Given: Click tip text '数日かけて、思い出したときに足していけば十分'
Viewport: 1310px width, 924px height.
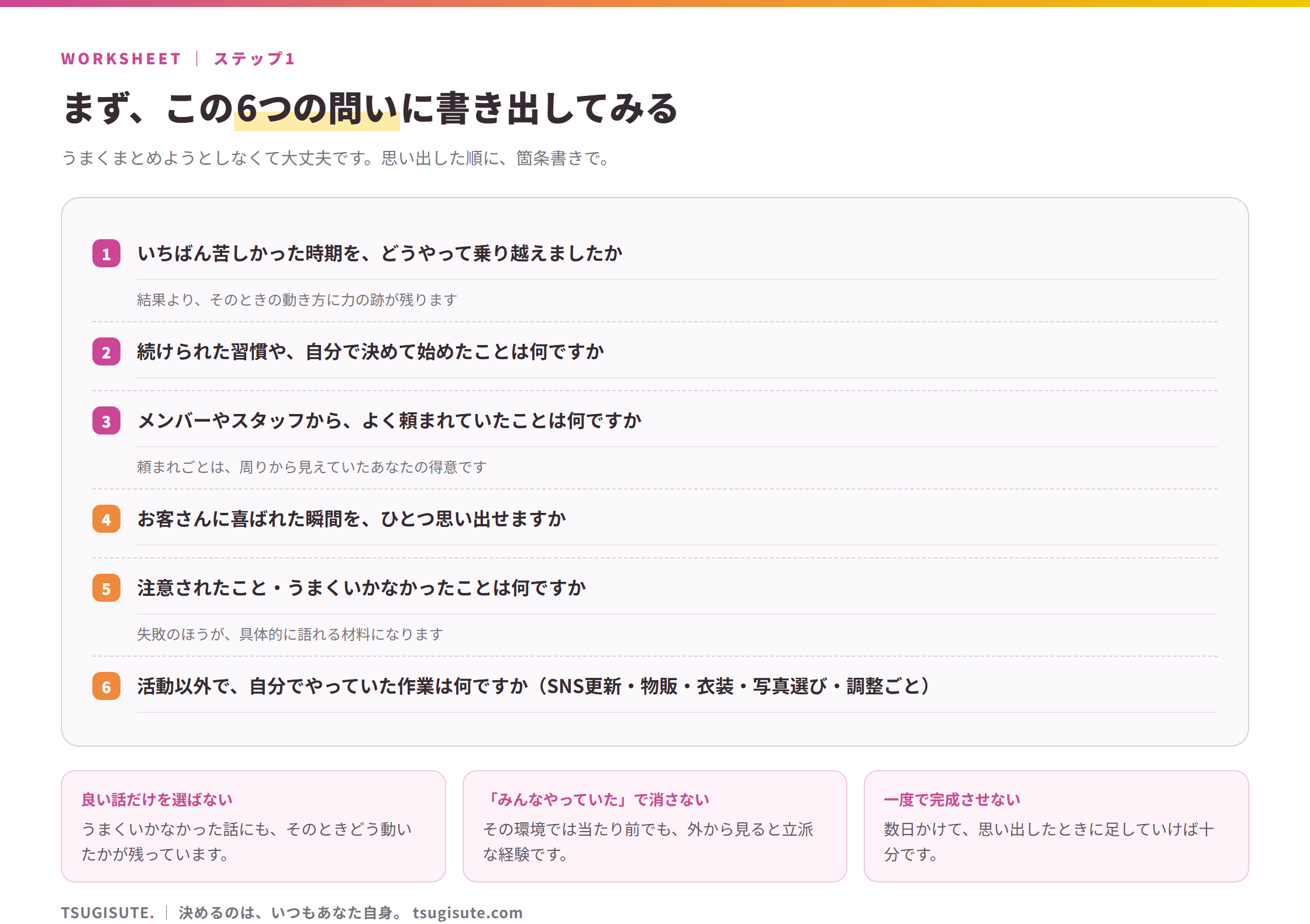Looking at the screenshot, I should click(x=1049, y=842).
